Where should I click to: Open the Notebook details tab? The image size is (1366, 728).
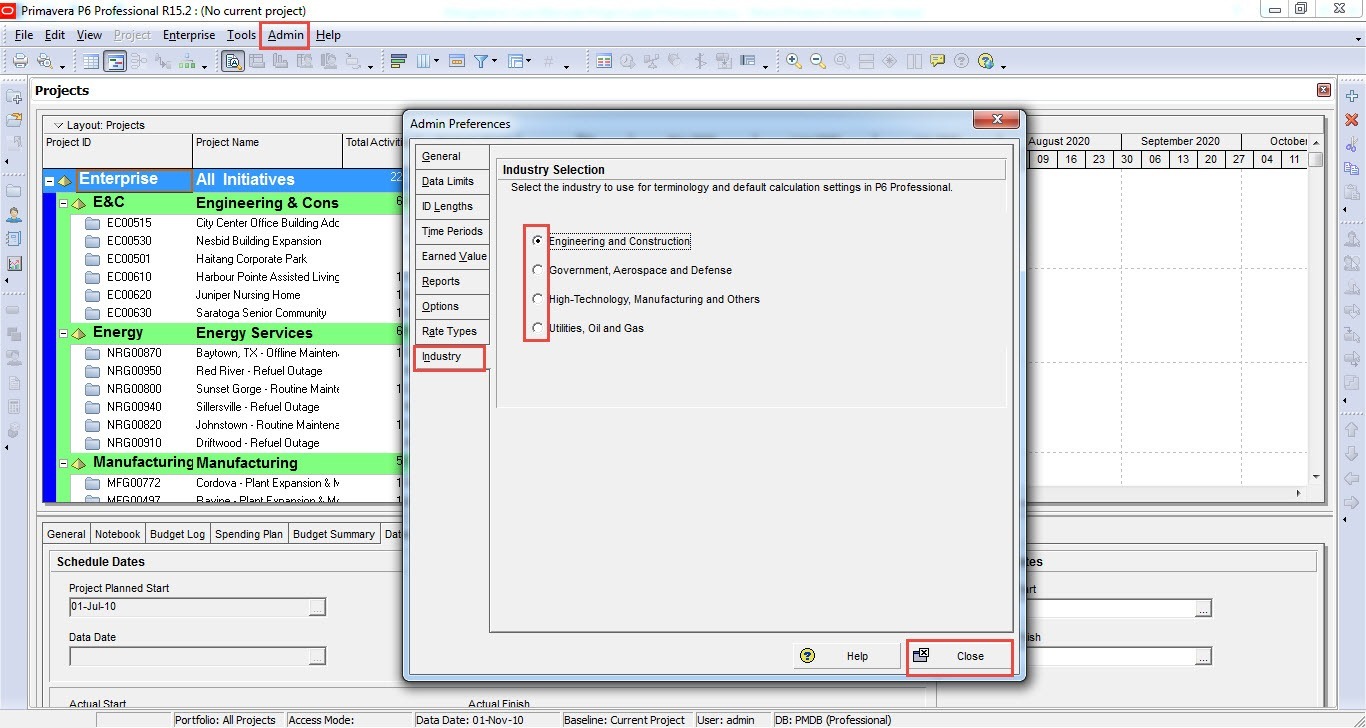tap(118, 534)
